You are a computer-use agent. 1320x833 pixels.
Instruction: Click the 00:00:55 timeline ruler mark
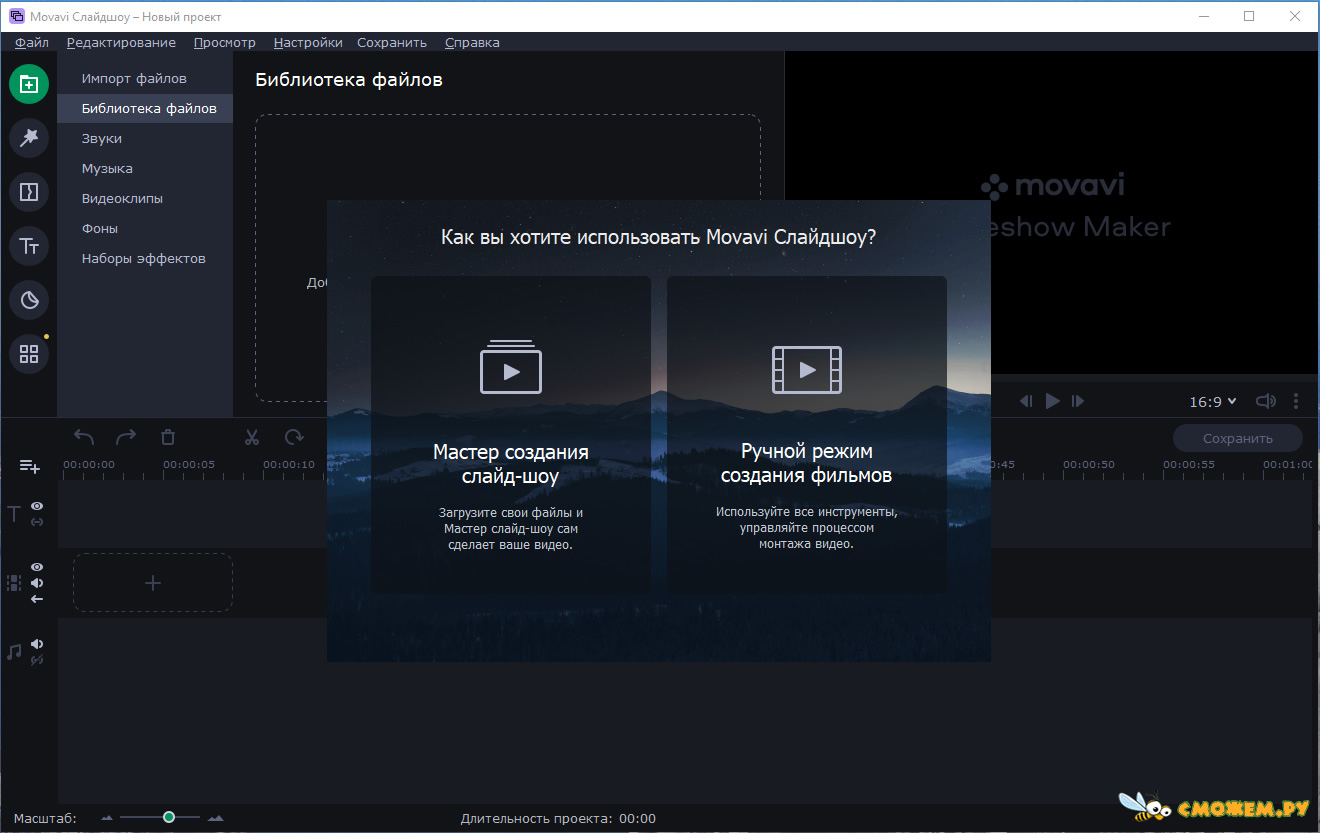pyautogui.click(x=1189, y=464)
